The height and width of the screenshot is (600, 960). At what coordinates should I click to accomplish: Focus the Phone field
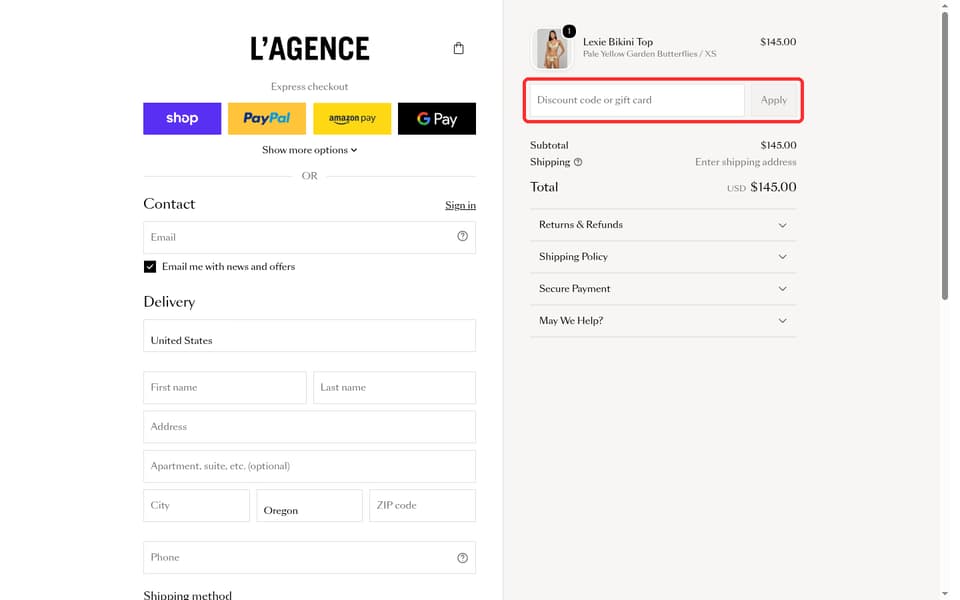310,558
